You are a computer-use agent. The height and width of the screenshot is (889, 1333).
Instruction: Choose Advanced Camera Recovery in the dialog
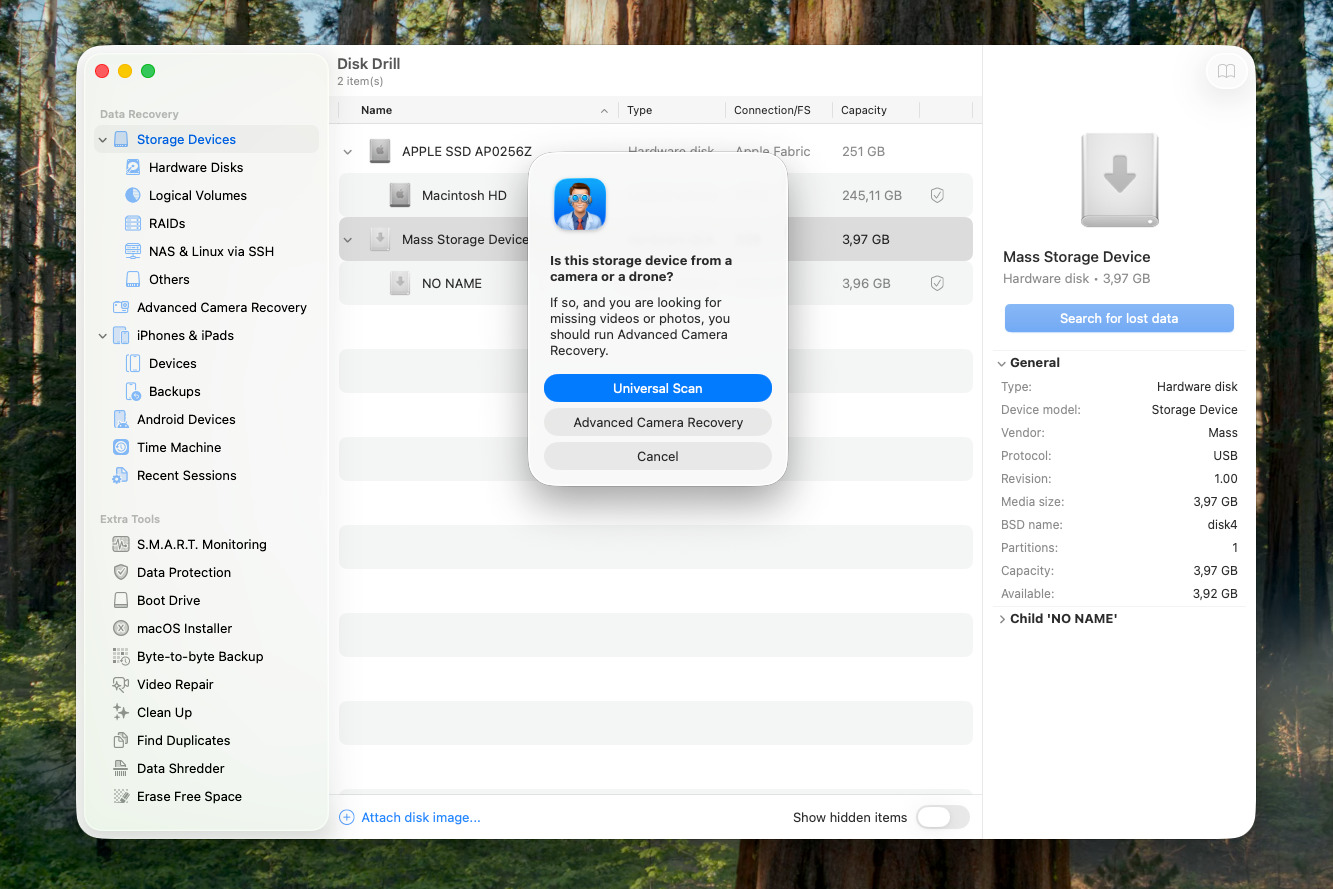click(658, 422)
